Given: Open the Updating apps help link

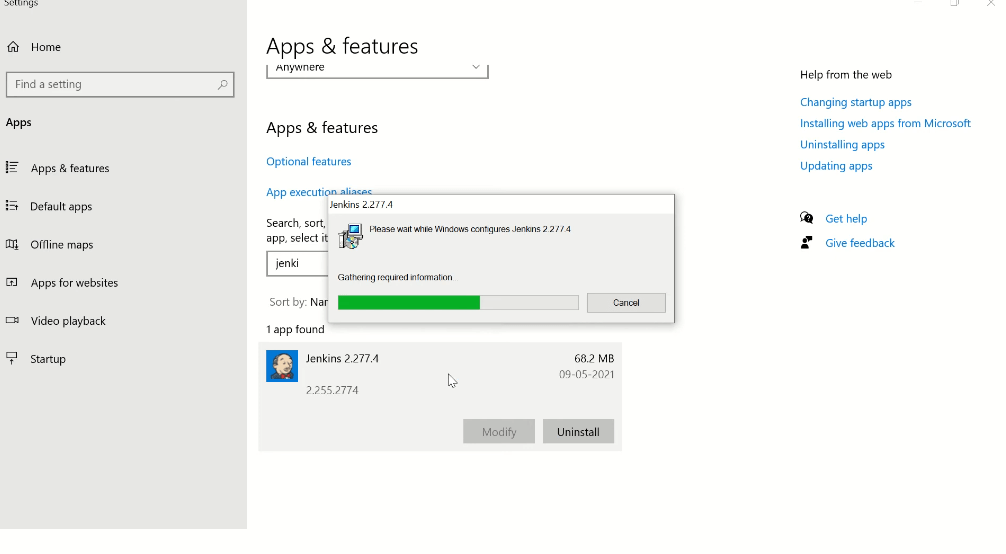Looking at the screenshot, I should click(836, 166).
